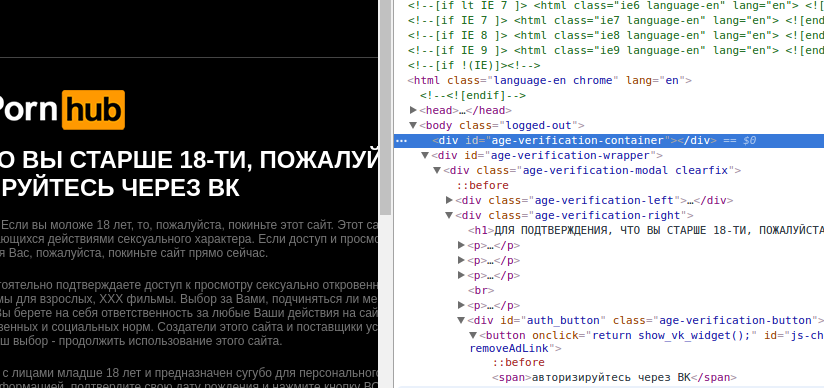824x388 pixels.
Task: Select the html class="language-en chrome" line
Action: pos(550,80)
